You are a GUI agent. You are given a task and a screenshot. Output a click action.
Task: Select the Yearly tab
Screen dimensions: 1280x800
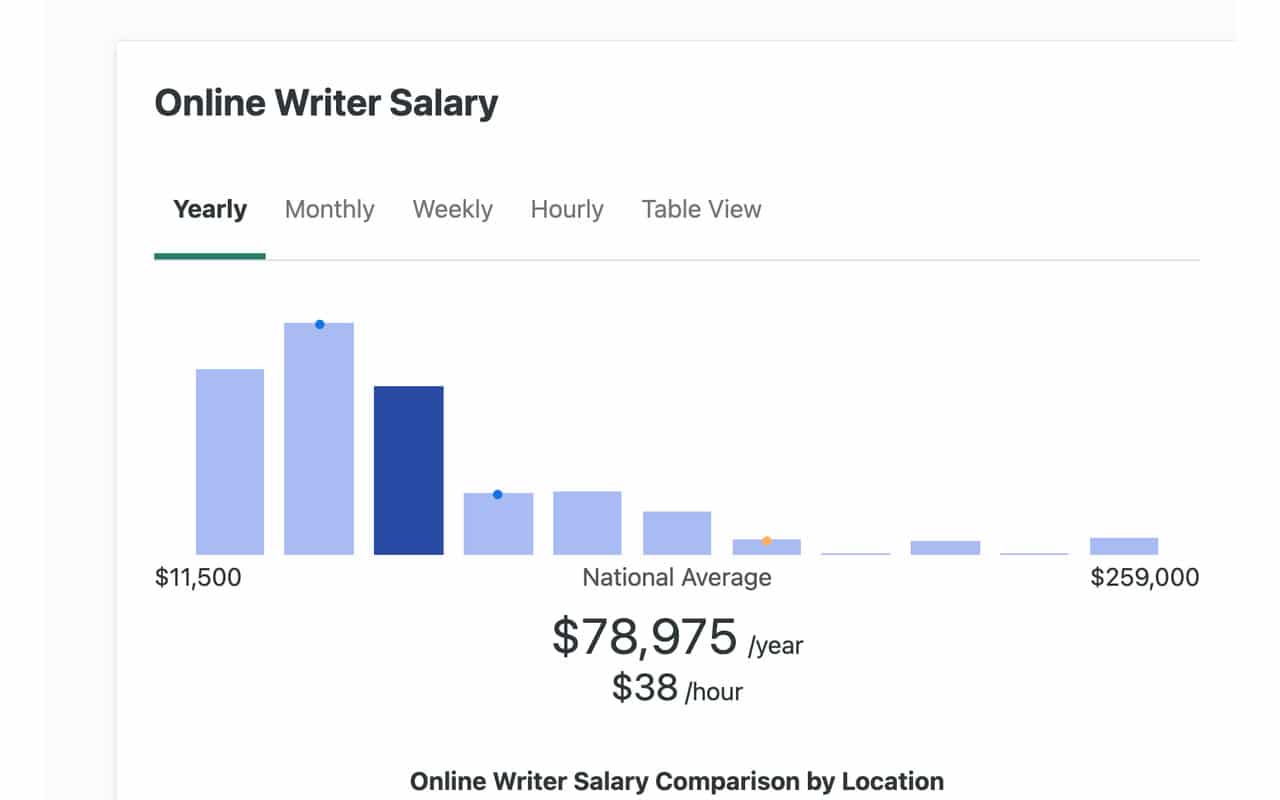point(209,209)
